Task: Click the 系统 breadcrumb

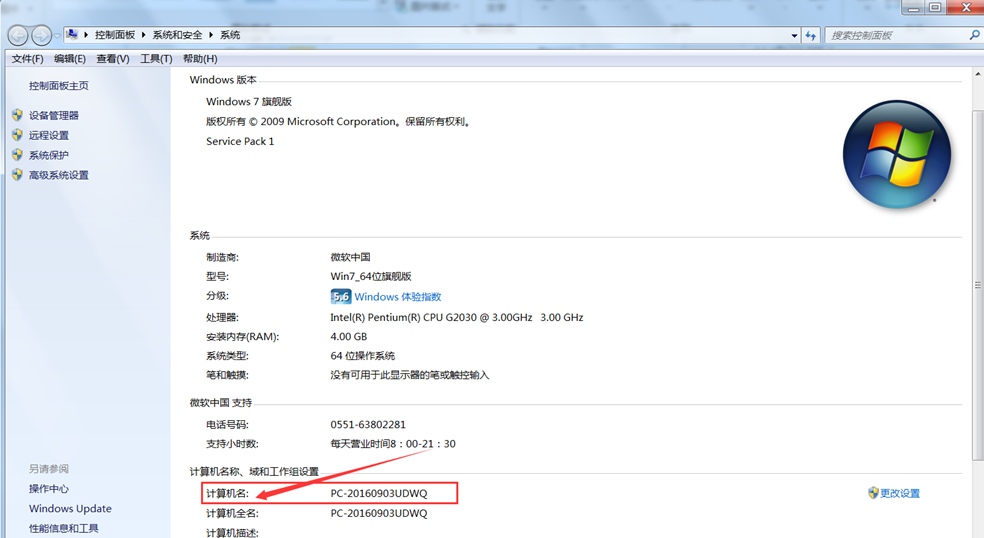Action: pos(230,35)
